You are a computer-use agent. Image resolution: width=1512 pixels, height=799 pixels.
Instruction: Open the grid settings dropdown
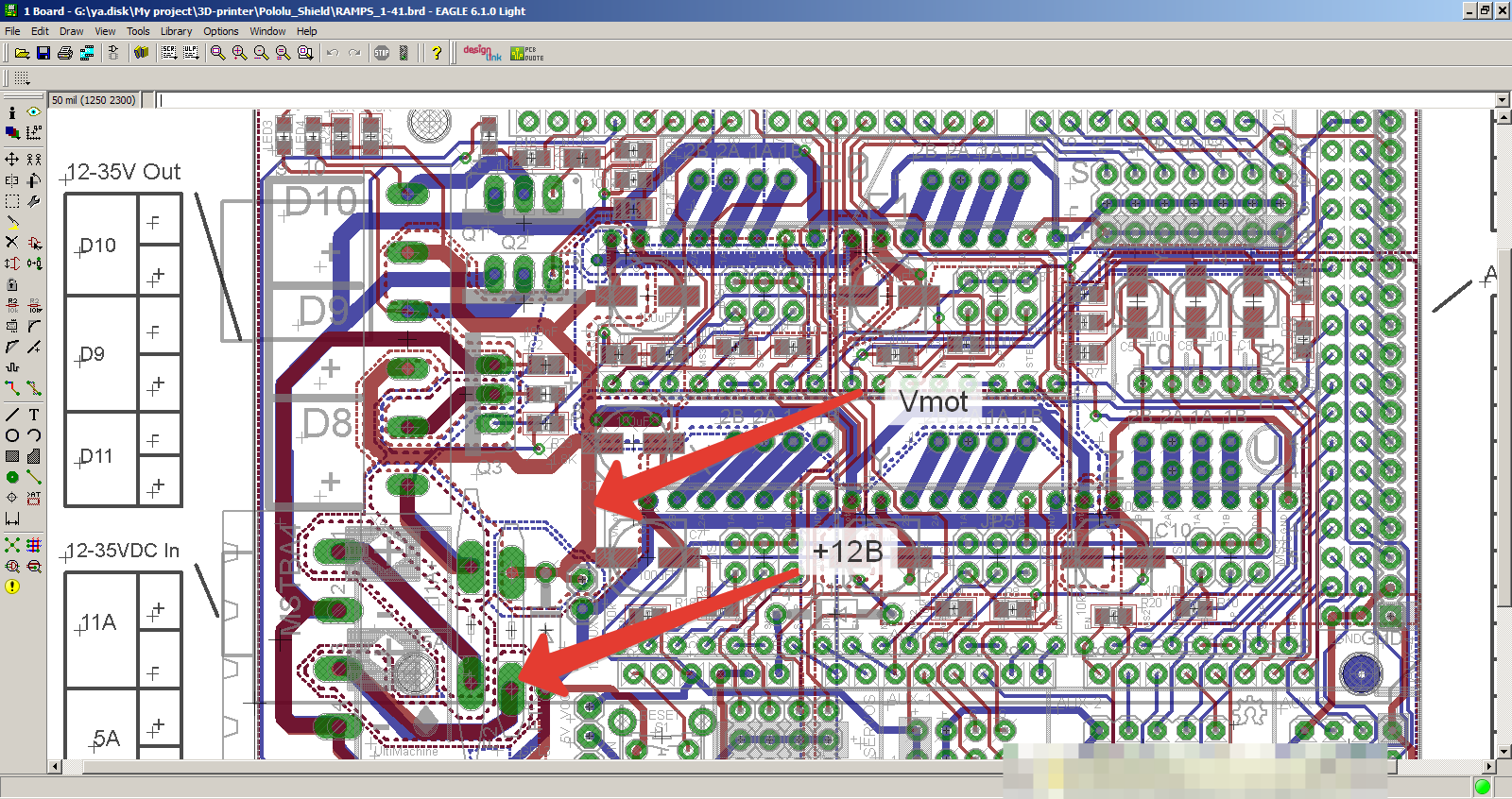[x=22, y=78]
